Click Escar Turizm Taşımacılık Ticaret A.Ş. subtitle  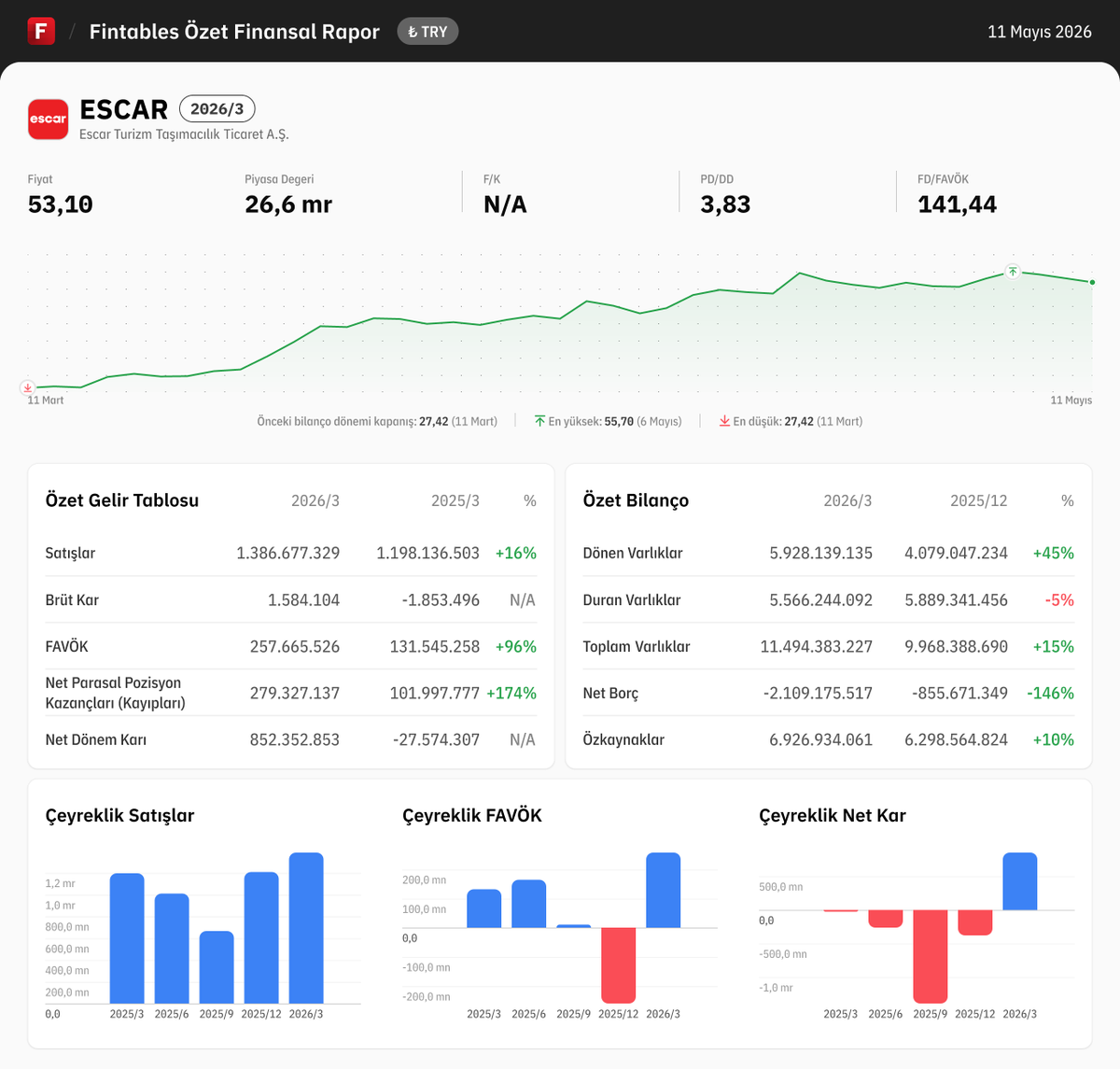184,134
